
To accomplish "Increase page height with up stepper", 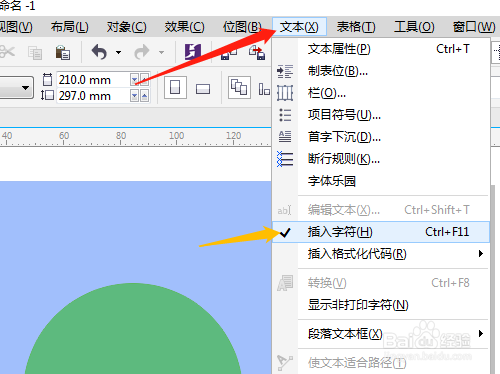I will [144, 96].
